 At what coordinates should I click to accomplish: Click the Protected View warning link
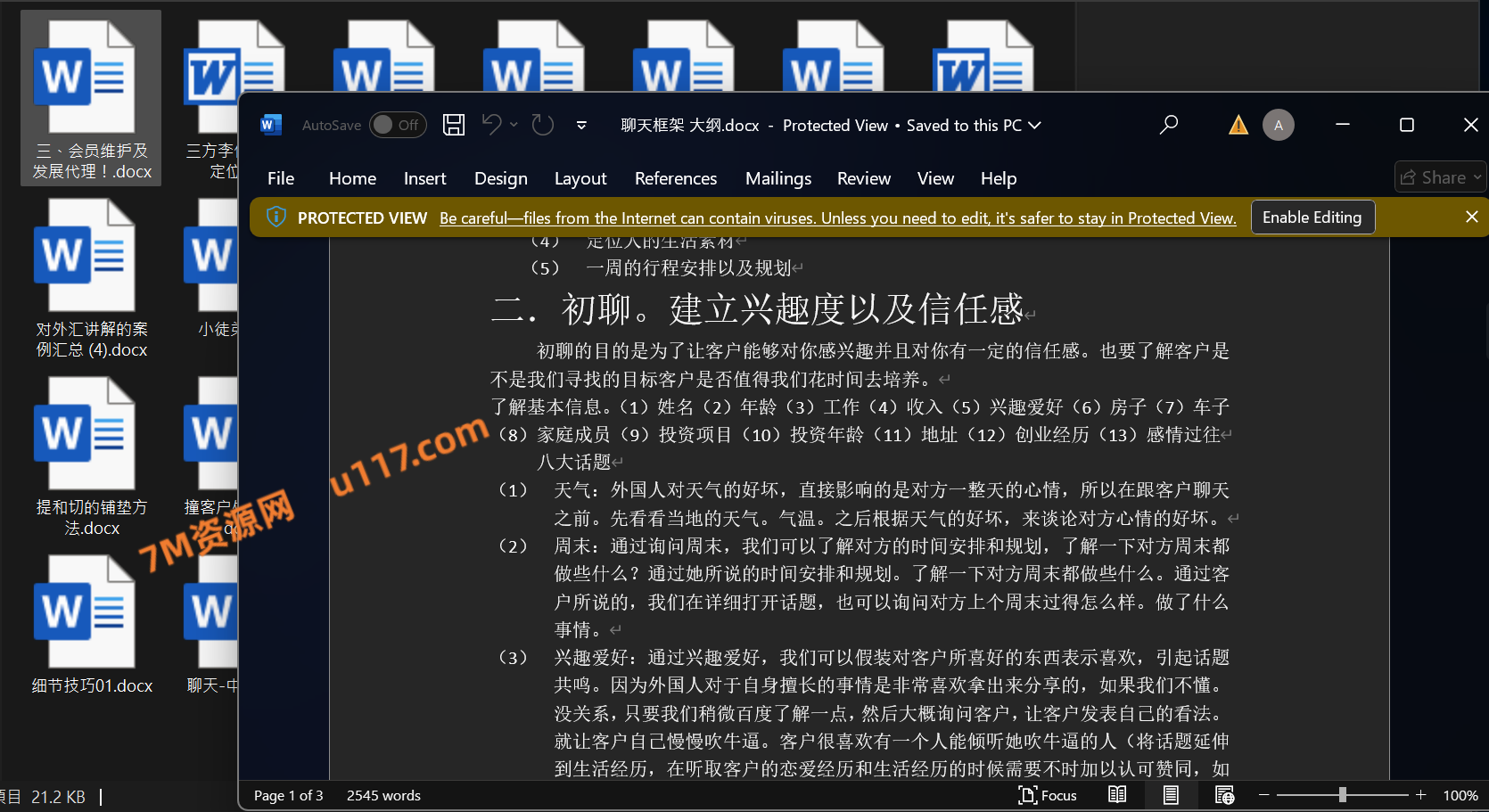point(837,218)
